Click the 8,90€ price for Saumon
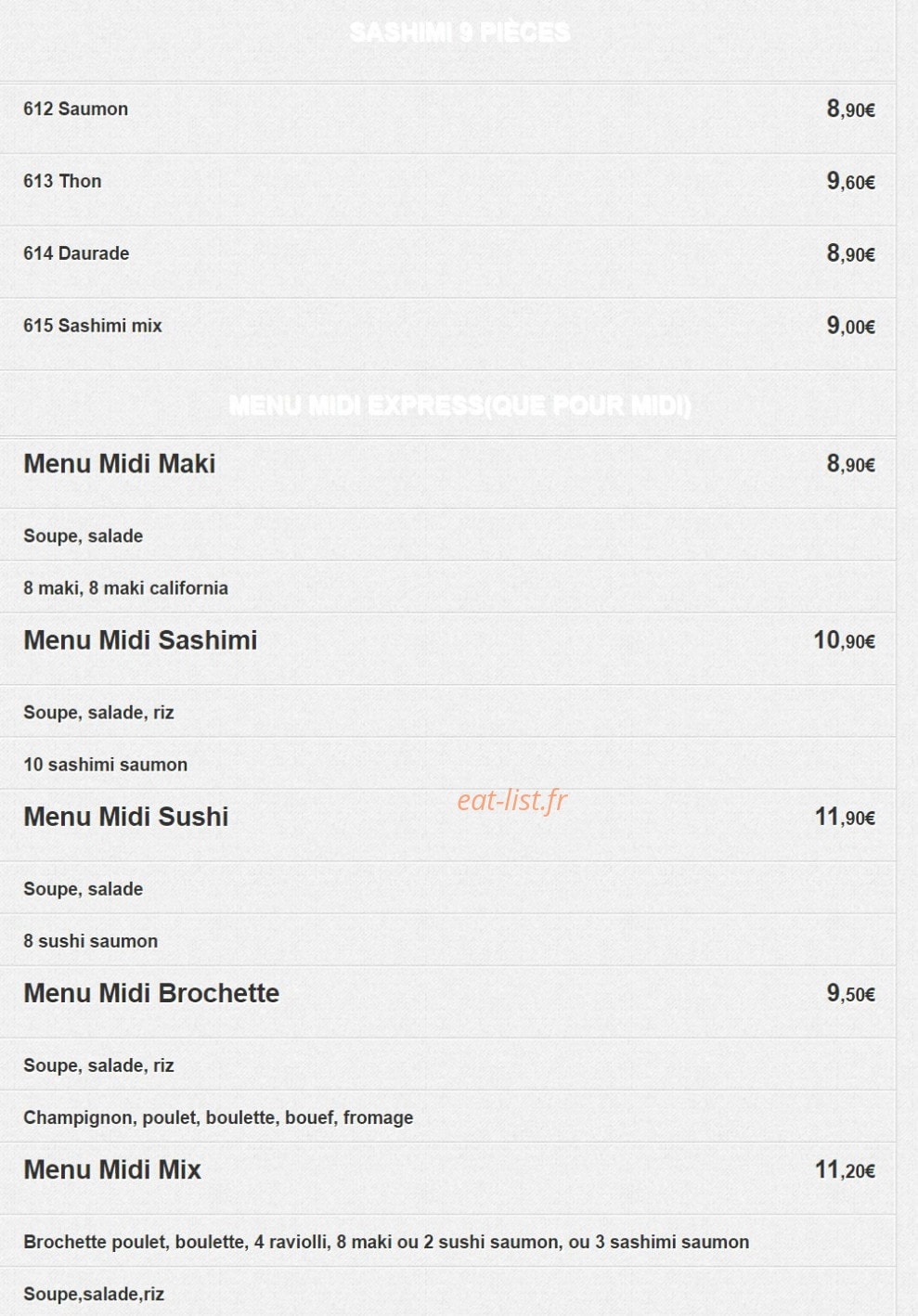918x1316 pixels. [x=851, y=109]
